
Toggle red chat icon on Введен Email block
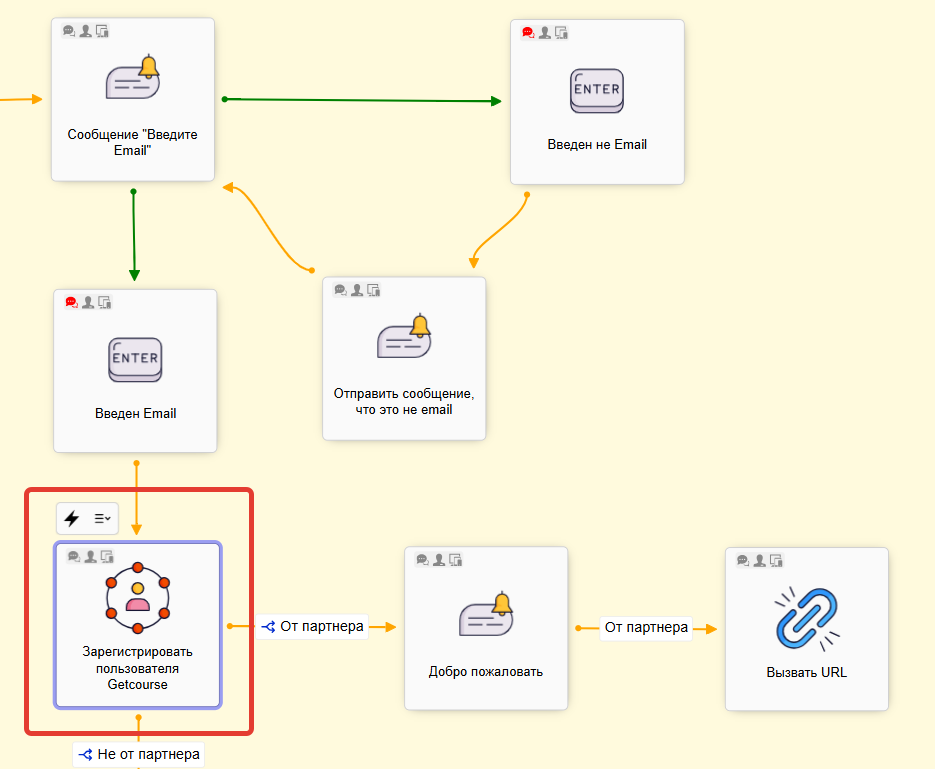[71, 302]
